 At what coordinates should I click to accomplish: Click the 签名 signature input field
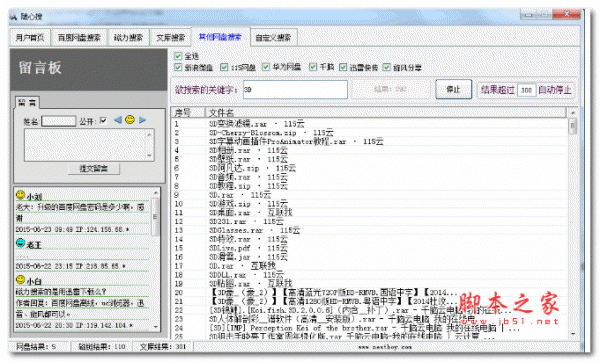(59, 121)
